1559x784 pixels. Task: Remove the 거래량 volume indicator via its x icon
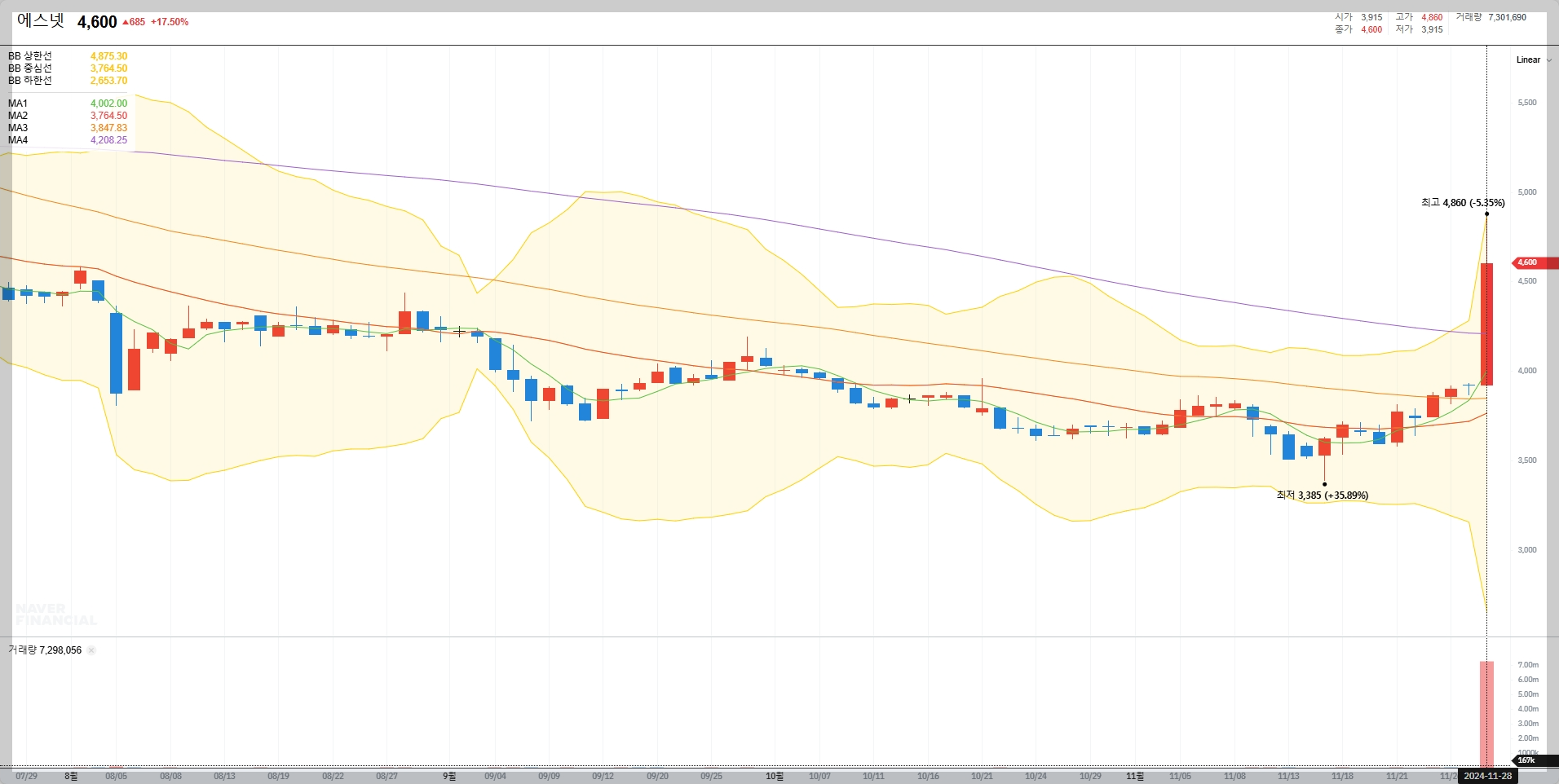(x=91, y=650)
